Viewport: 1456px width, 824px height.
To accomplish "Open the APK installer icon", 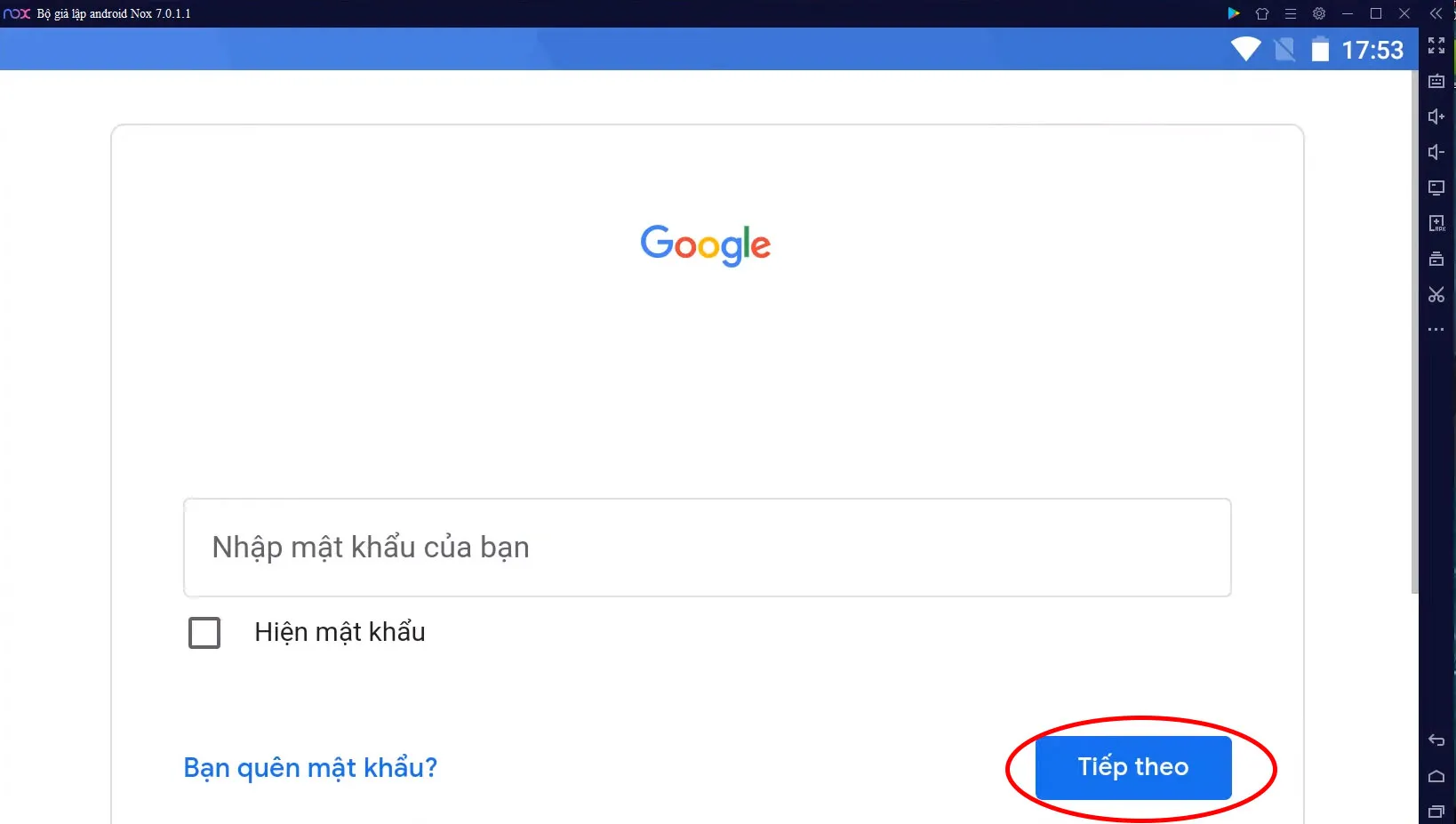I will (x=1436, y=223).
